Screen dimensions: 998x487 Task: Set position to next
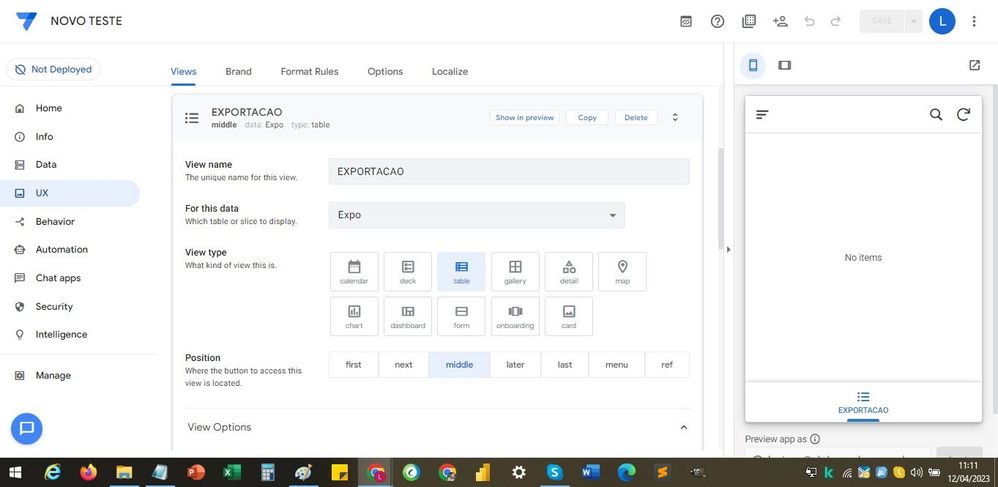(404, 365)
